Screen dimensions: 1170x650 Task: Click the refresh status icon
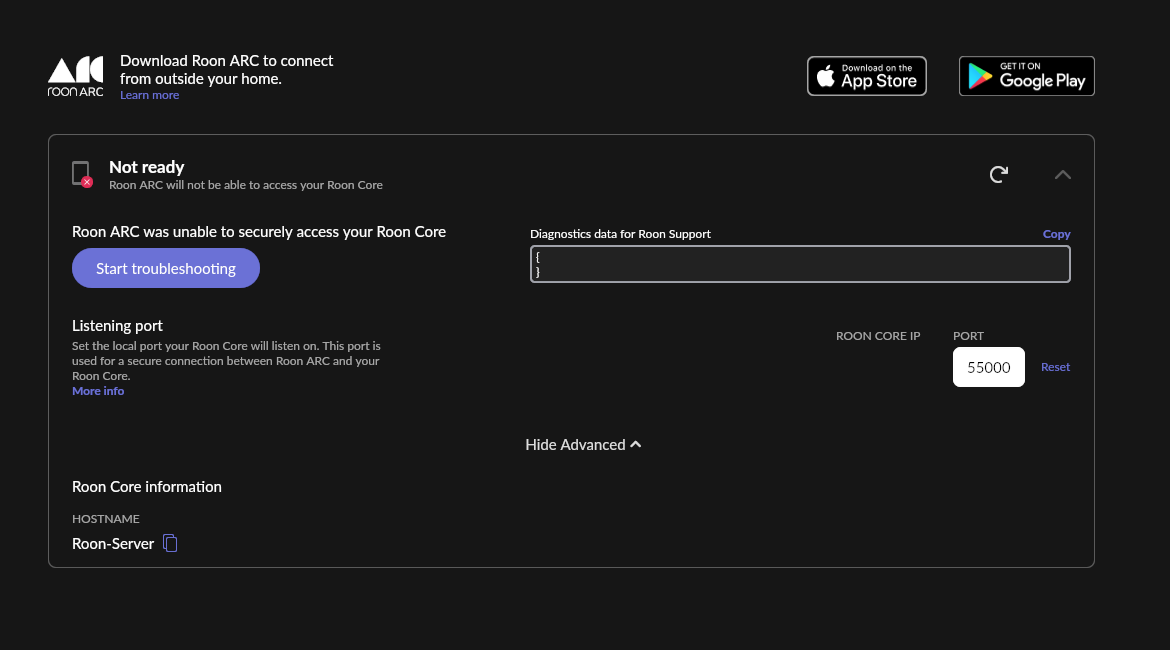[998, 175]
